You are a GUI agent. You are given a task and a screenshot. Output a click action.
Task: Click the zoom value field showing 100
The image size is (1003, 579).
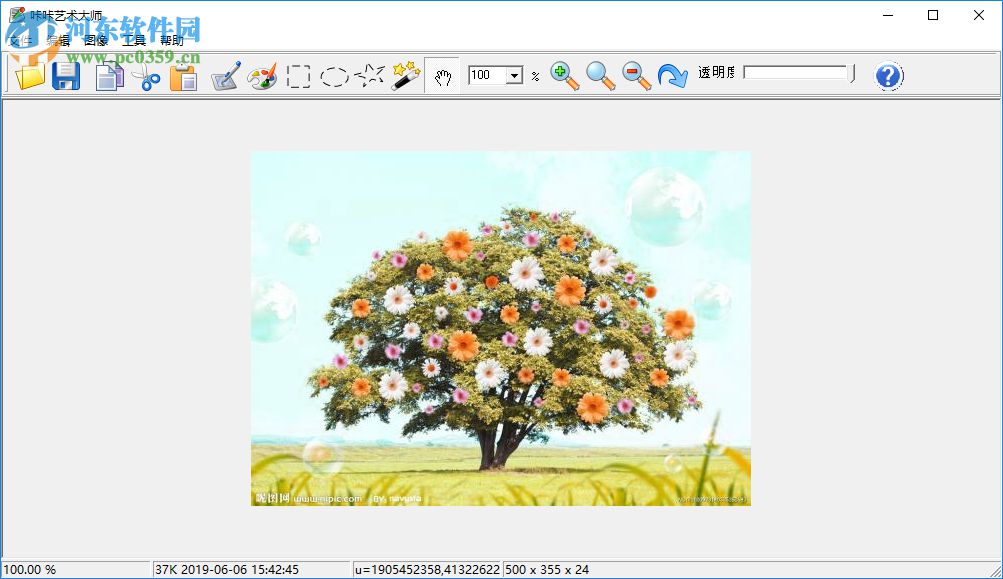tap(487, 75)
